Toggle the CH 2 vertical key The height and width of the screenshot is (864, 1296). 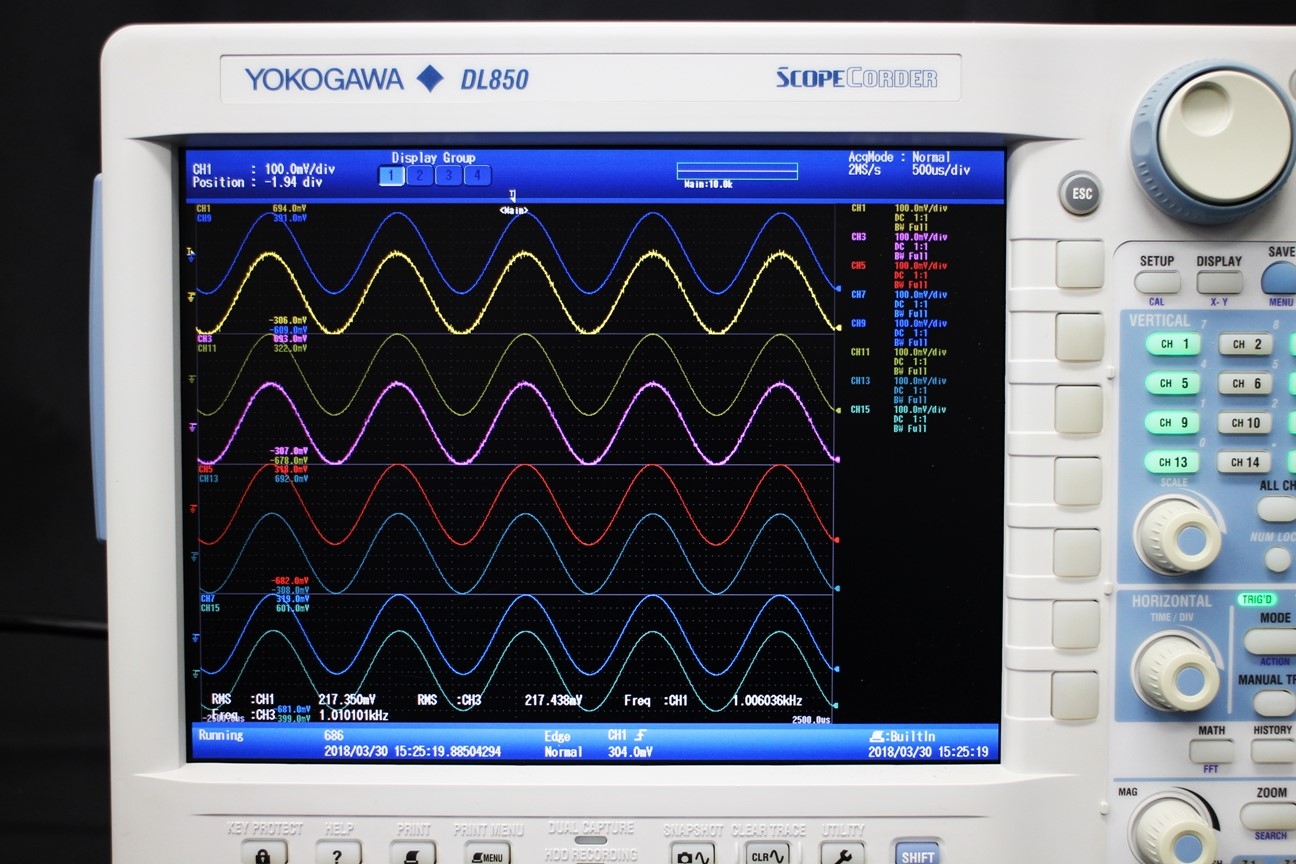(1245, 344)
